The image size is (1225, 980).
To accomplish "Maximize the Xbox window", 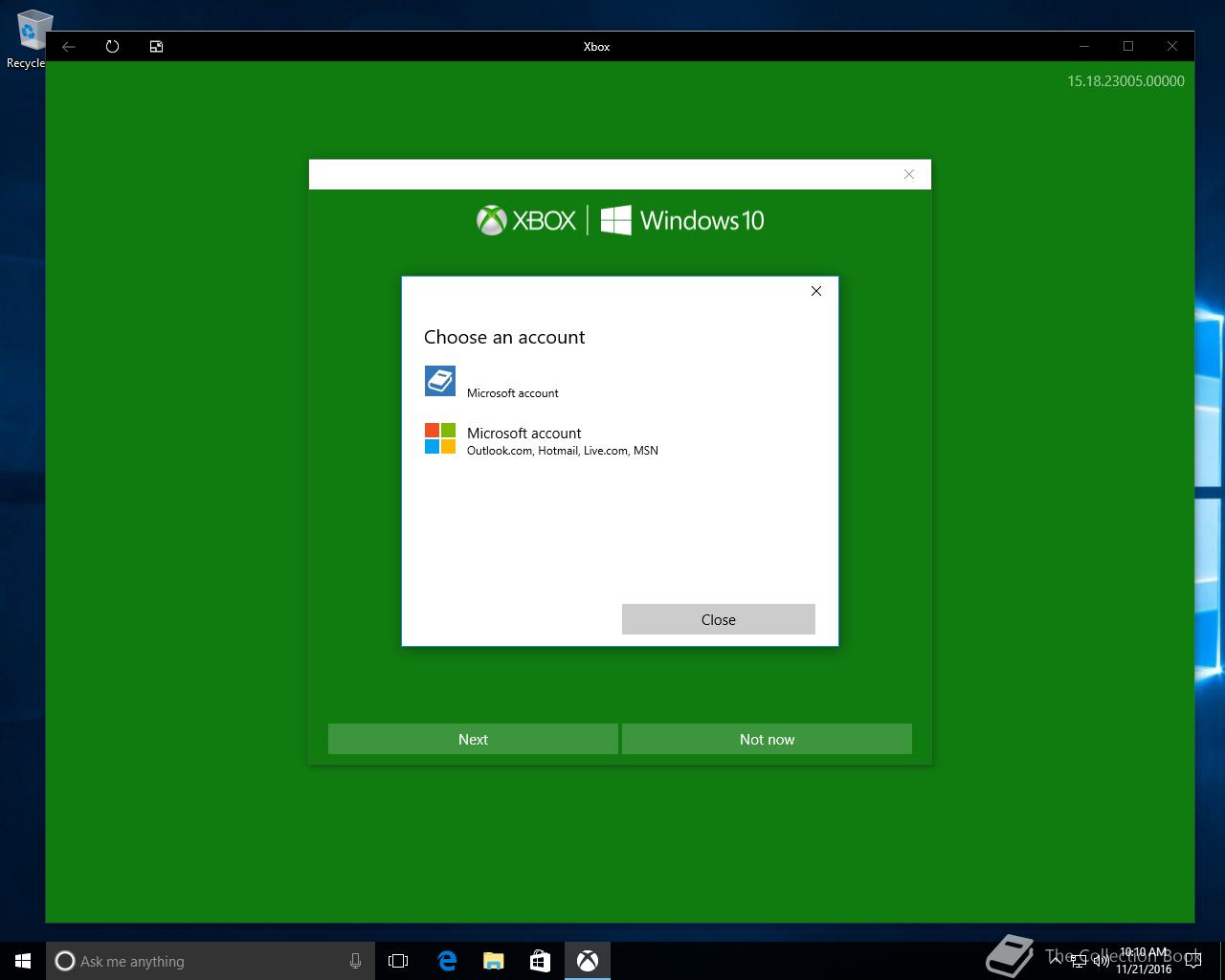I will click(1128, 46).
